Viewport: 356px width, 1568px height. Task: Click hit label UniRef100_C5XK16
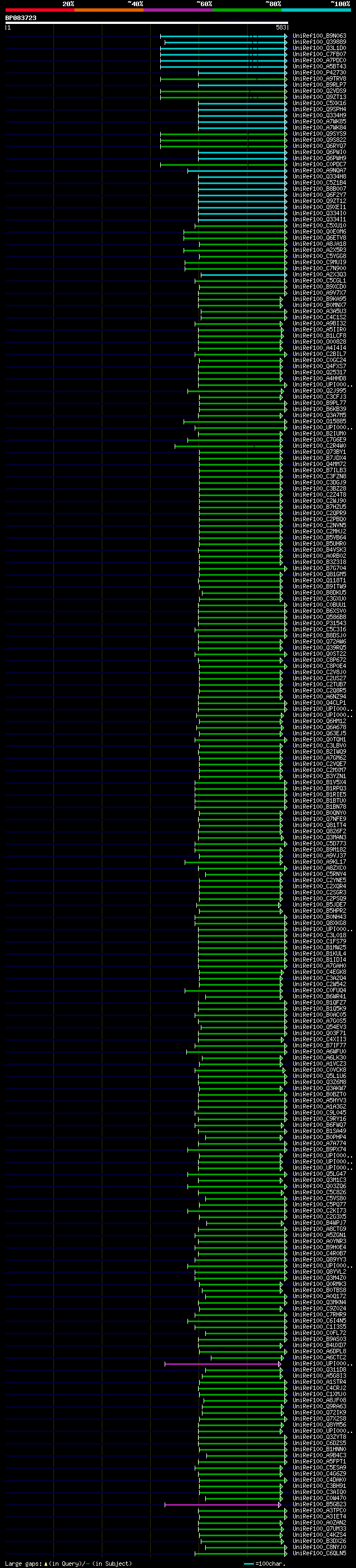pyautogui.click(x=319, y=103)
